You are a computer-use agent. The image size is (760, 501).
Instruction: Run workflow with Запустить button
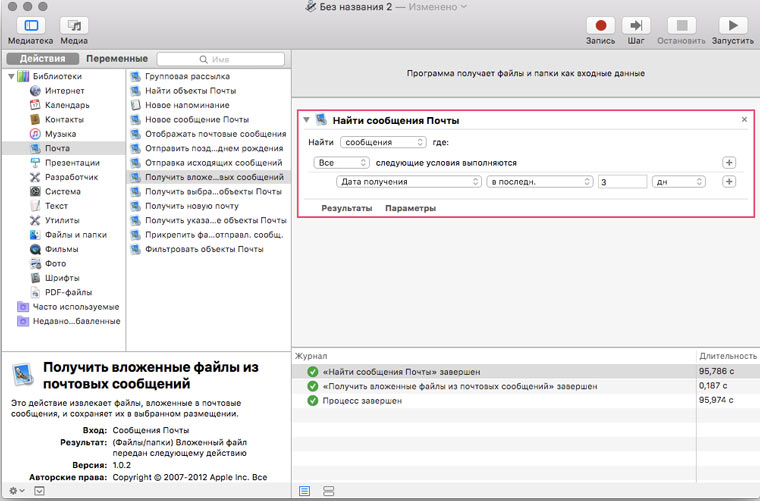(x=732, y=25)
